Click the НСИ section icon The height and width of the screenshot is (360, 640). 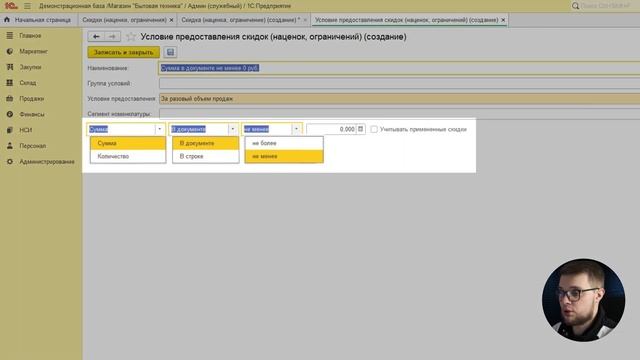tap(10, 130)
